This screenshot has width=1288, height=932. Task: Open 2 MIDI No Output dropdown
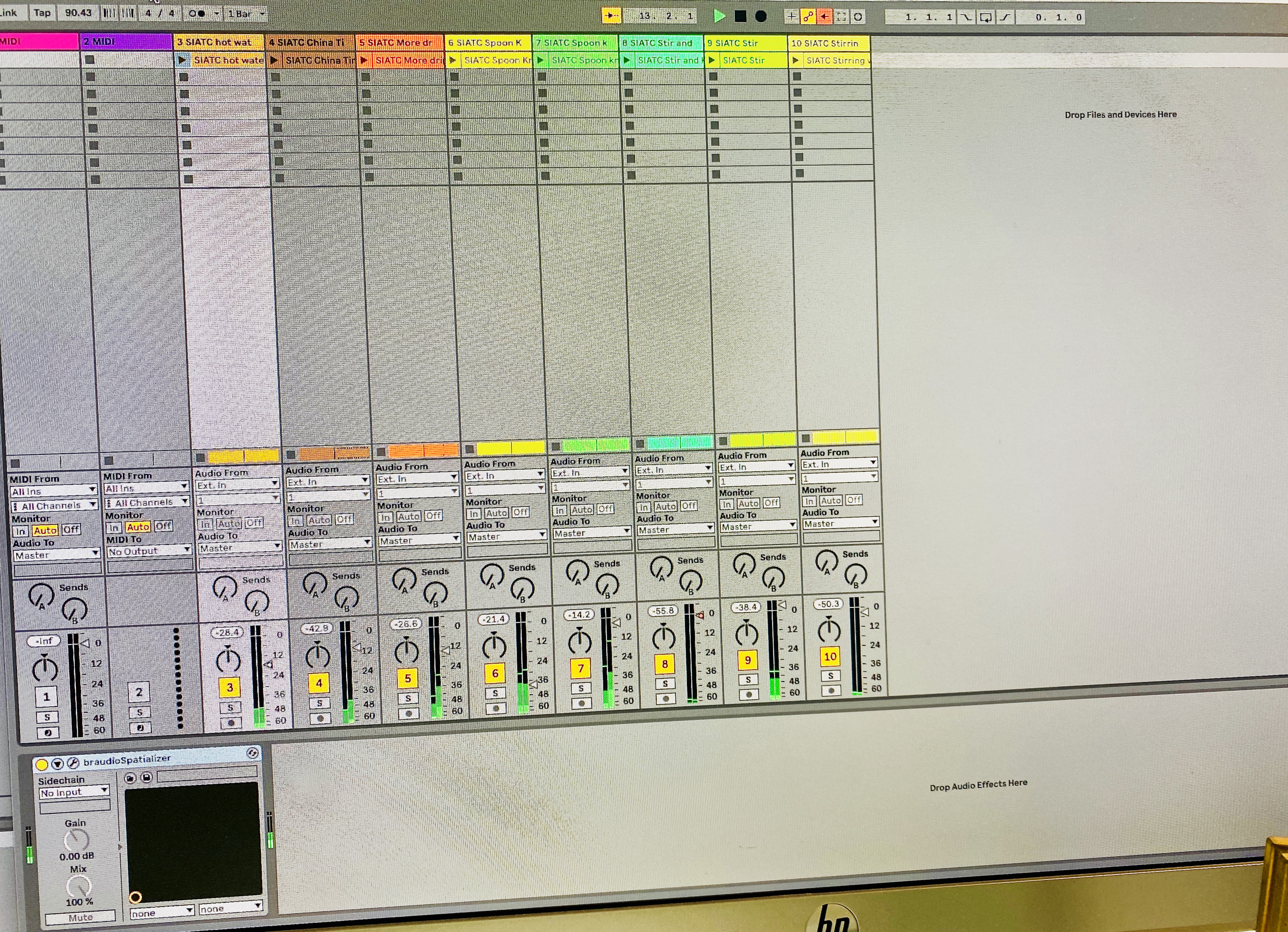(149, 550)
